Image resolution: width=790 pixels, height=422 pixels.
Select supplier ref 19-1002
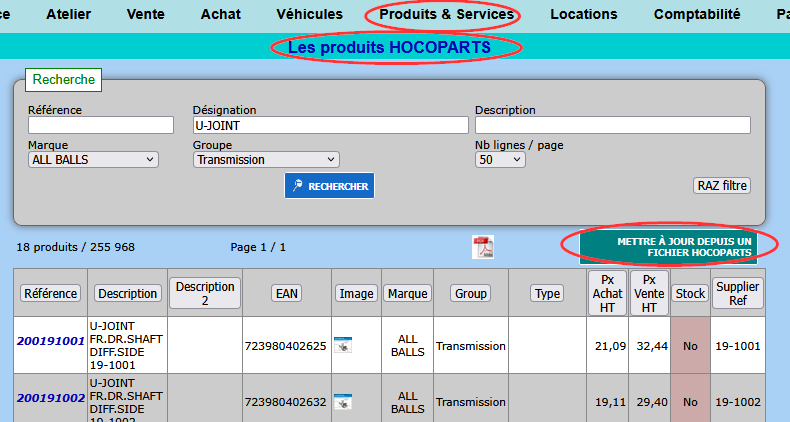tap(738, 402)
